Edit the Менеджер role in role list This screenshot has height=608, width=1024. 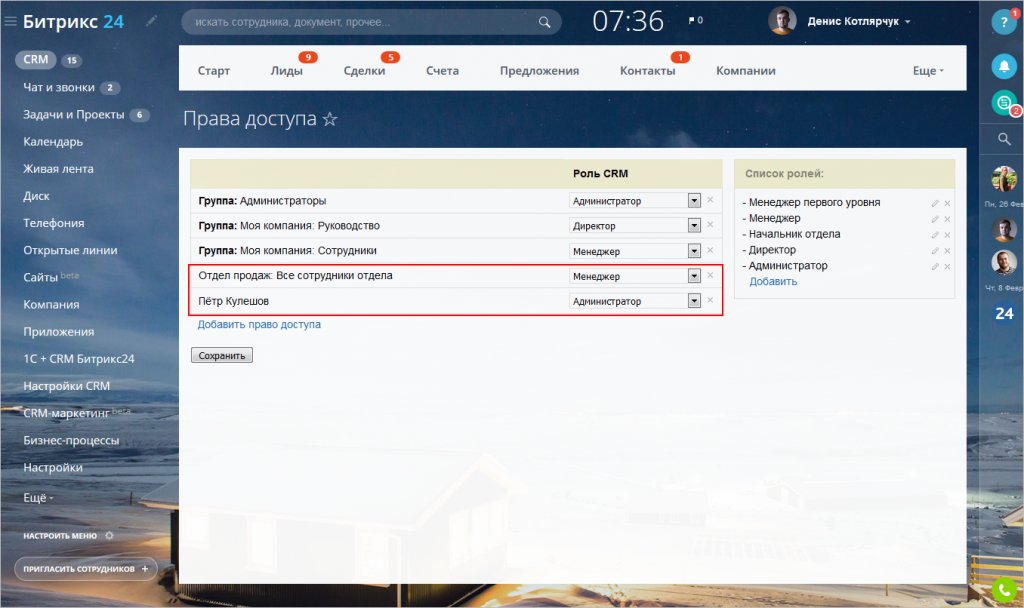(935, 219)
